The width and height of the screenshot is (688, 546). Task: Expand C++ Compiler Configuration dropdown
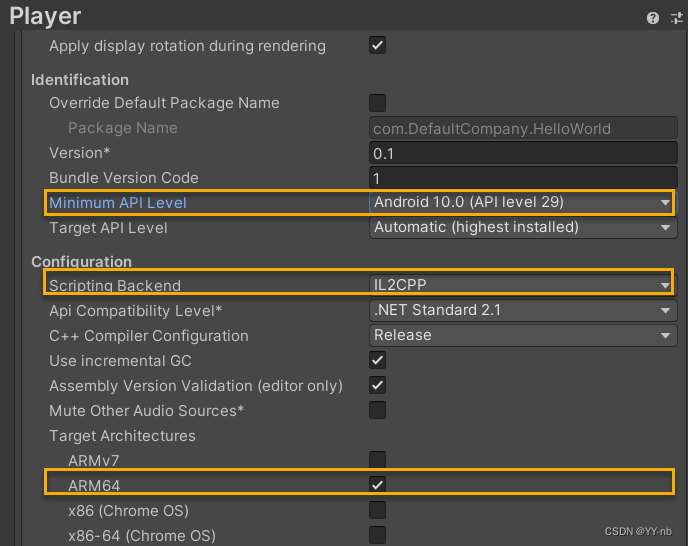point(522,335)
